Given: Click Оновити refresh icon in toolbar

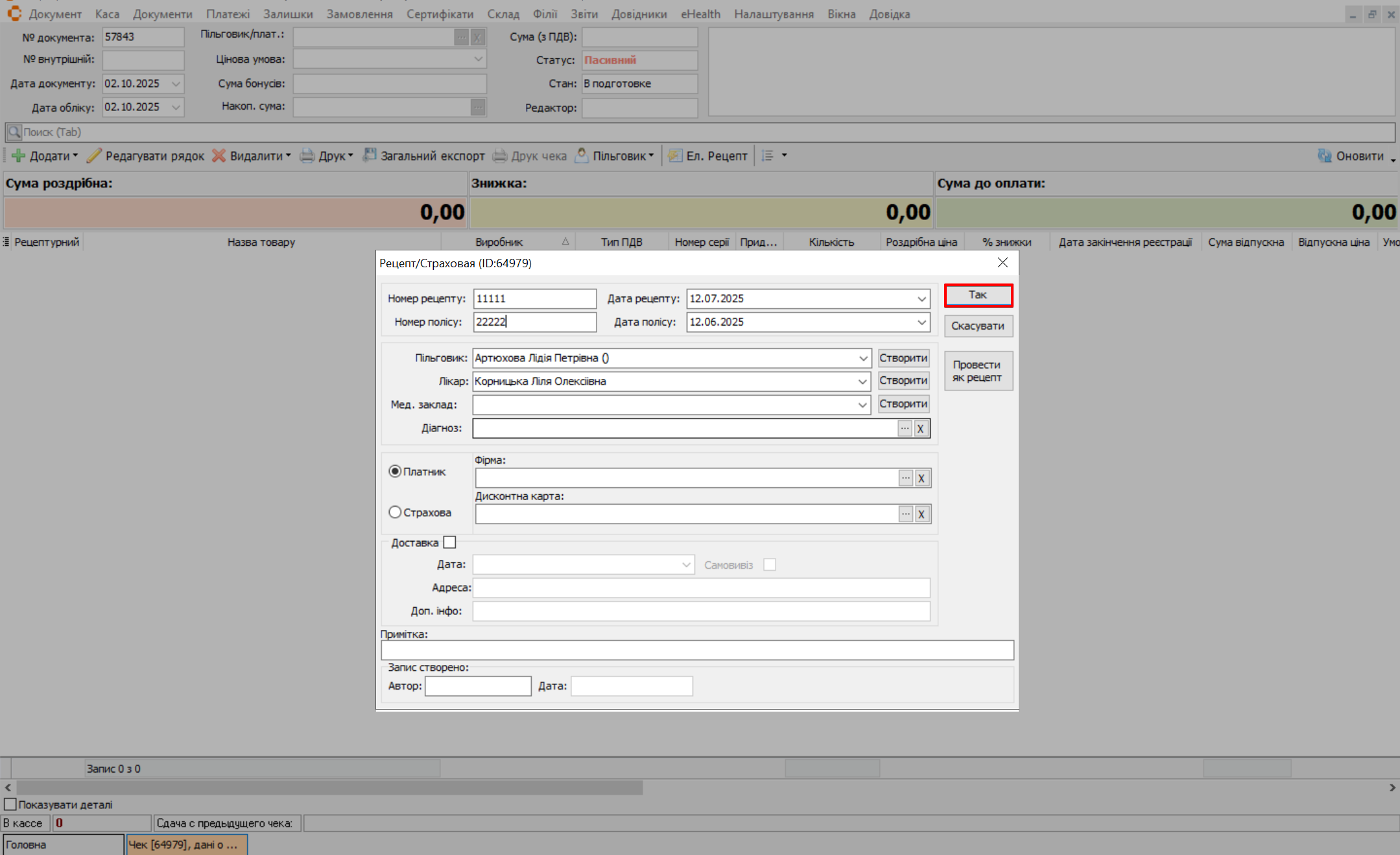Looking at the screenshot, I should (1324, 156).
